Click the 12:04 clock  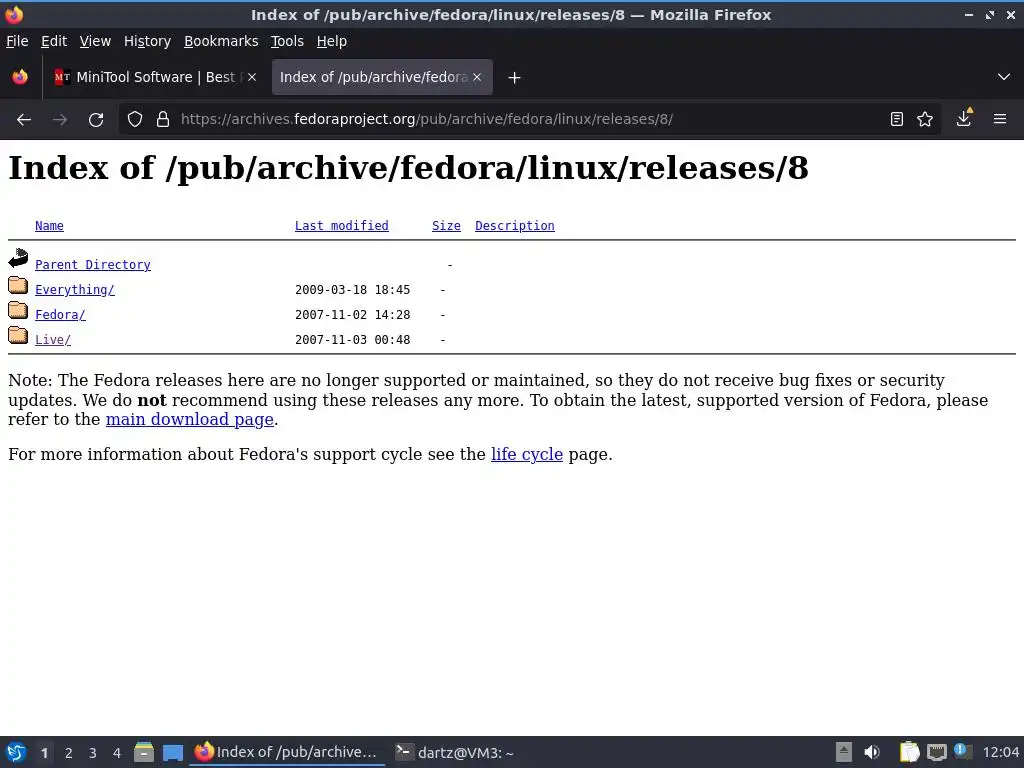[x=1000, y=752]
